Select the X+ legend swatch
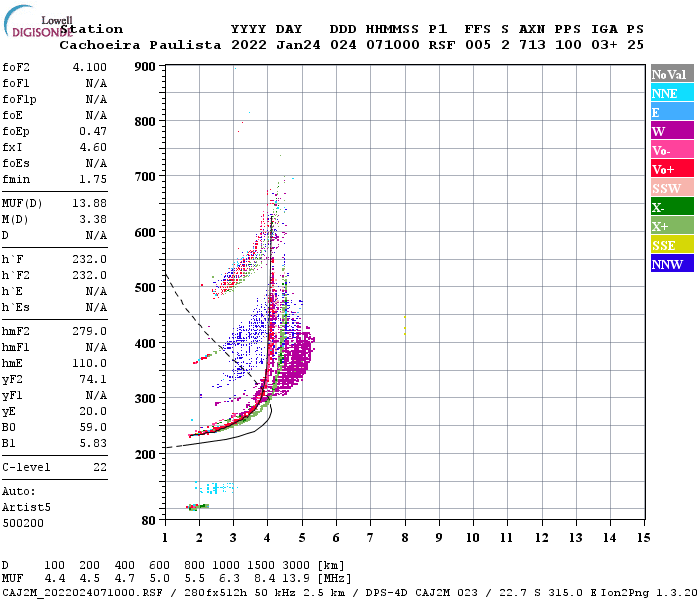 point(672,225)
